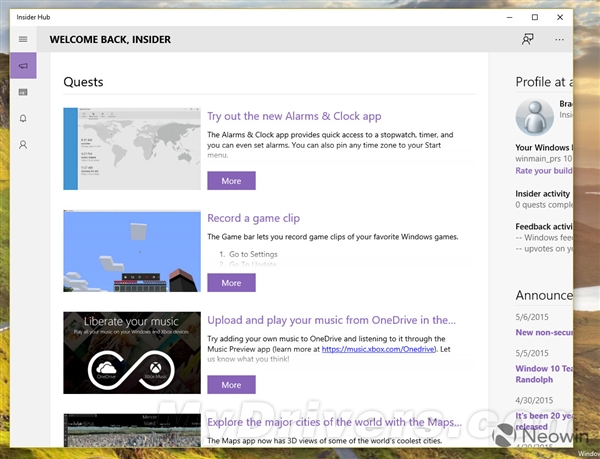Open the hamburger navigation menu
The height and width of the screenshot is (459, 600).
click(23, 39)
